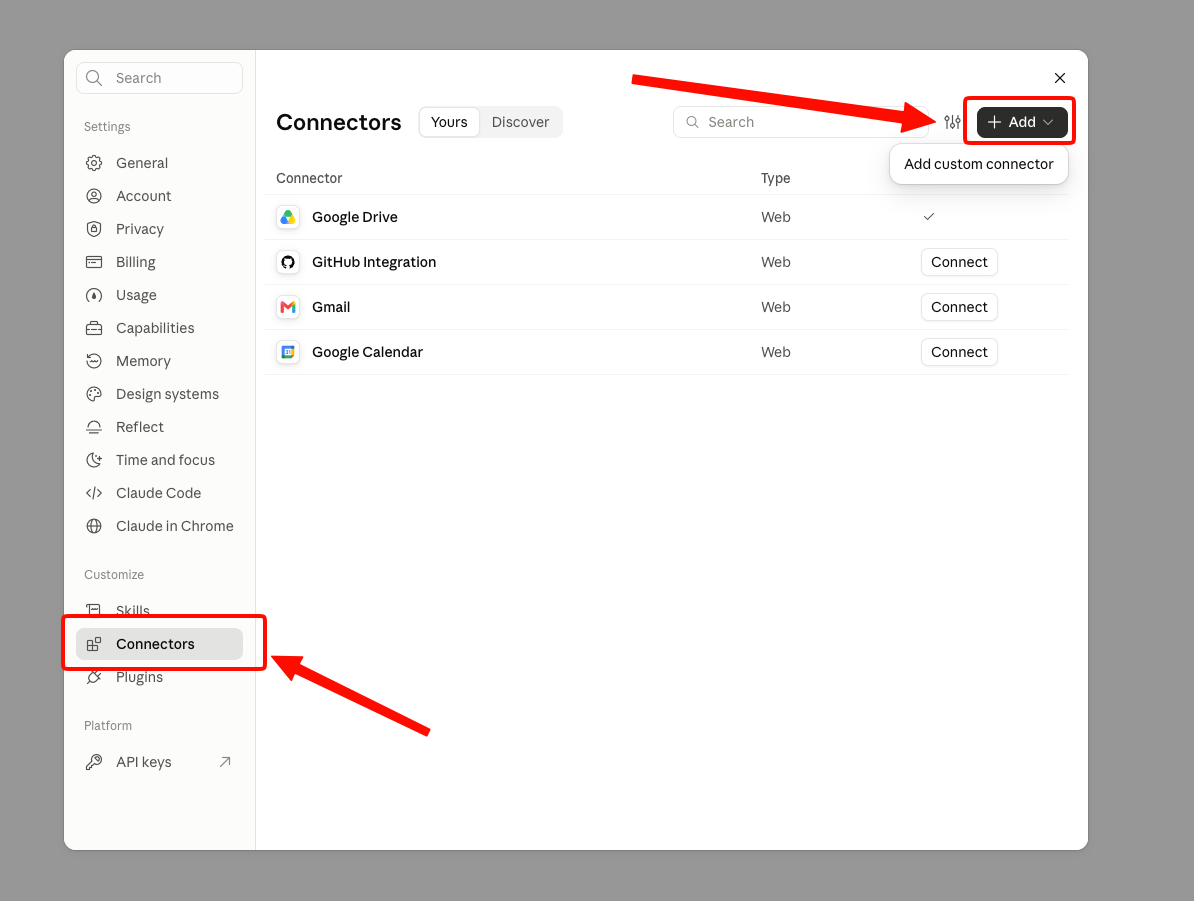Click the Google Drive connector name
The height and width of the screenshot is (901, 1194).
point(355,217)
